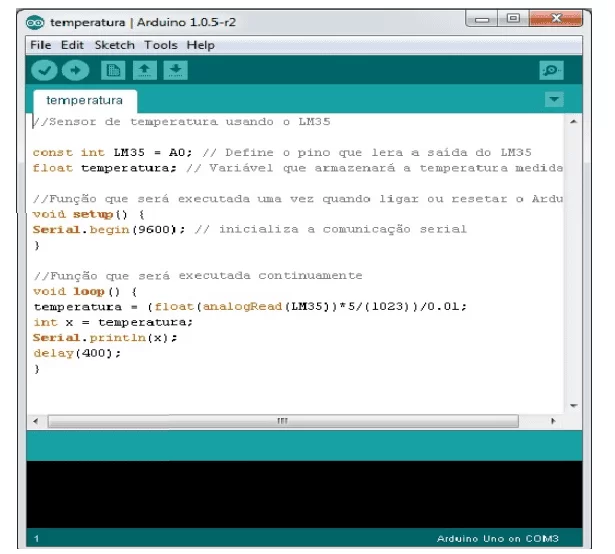Open the Tools menu
615x554 pixels.
click(x=160, y=45)
